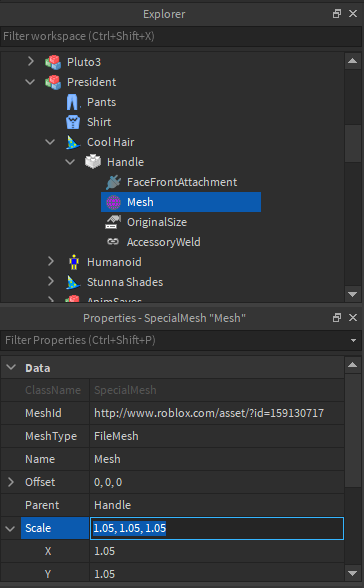Click the Parent value Handle
This screenshot has width=364, height=588.
[217, 505]
